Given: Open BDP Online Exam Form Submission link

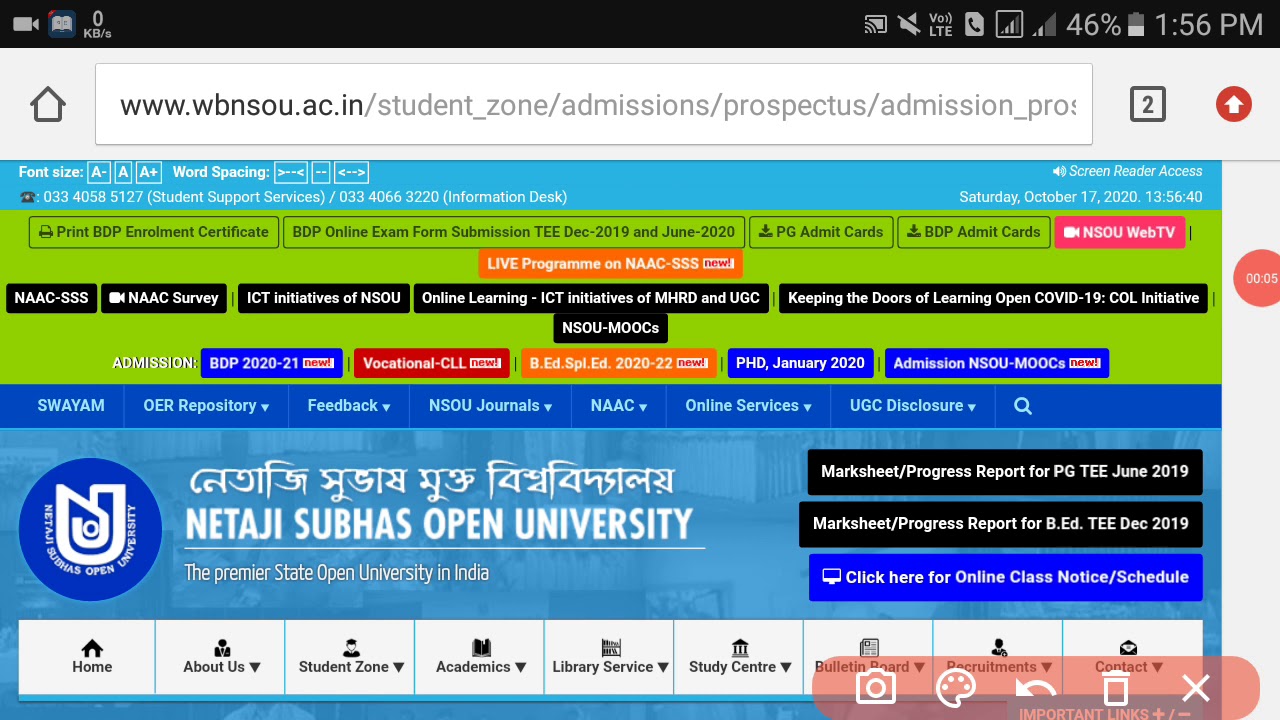Looking at the screenshot, I should tap(514, 232).
